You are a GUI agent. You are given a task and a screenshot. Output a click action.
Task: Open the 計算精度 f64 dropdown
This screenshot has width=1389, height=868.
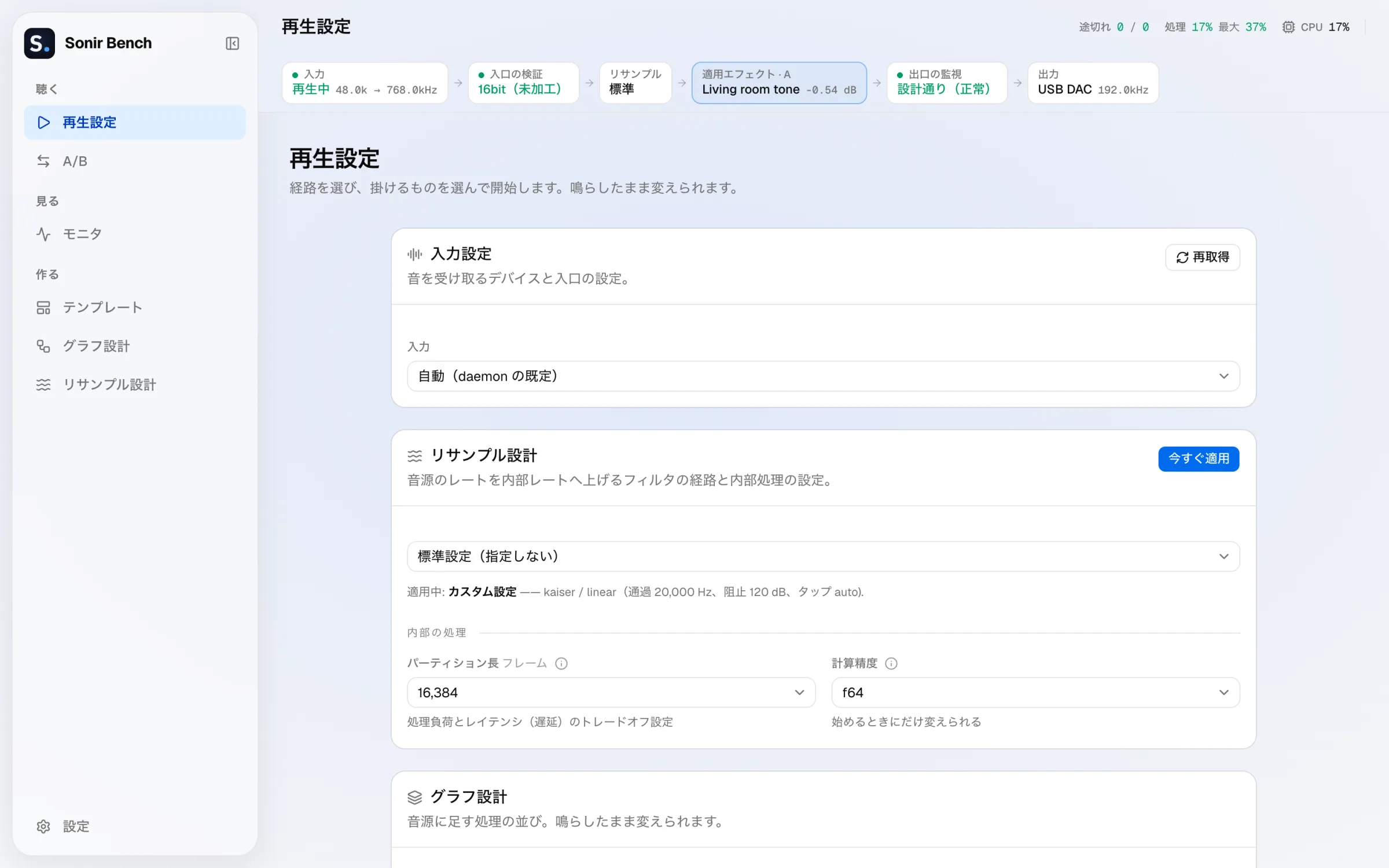pos(1035,692)
